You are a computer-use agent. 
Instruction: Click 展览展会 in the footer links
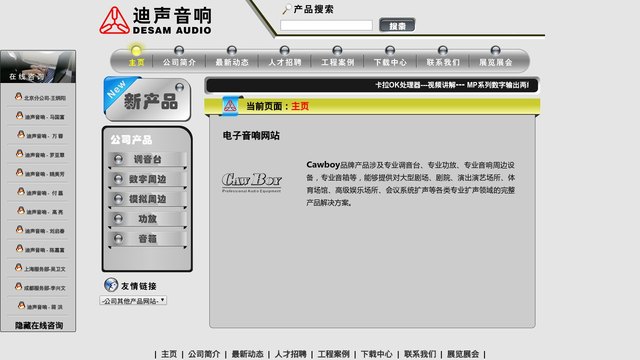[463, 354]
